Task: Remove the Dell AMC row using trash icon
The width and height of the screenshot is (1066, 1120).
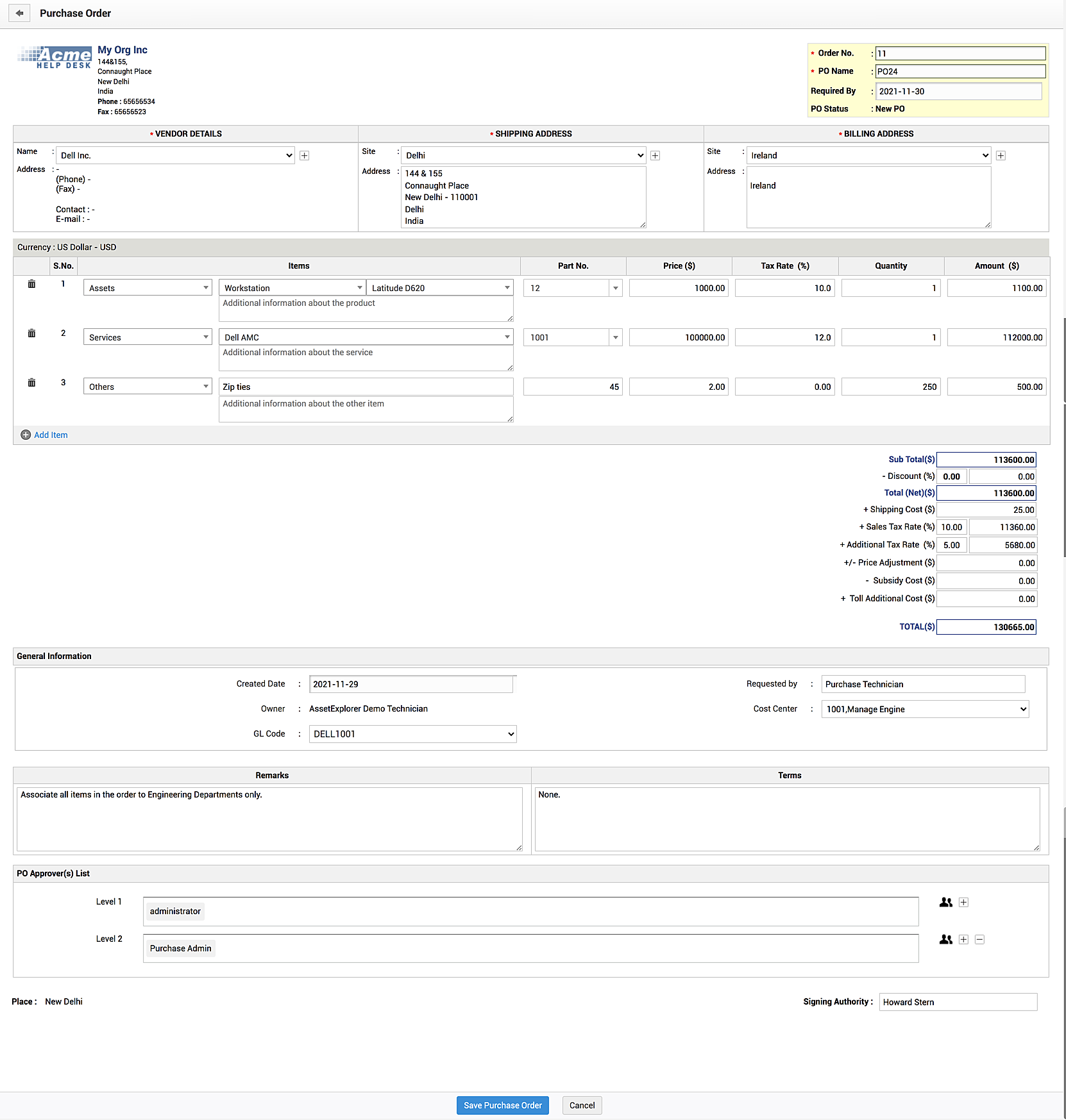Action: tap(31, 333)
